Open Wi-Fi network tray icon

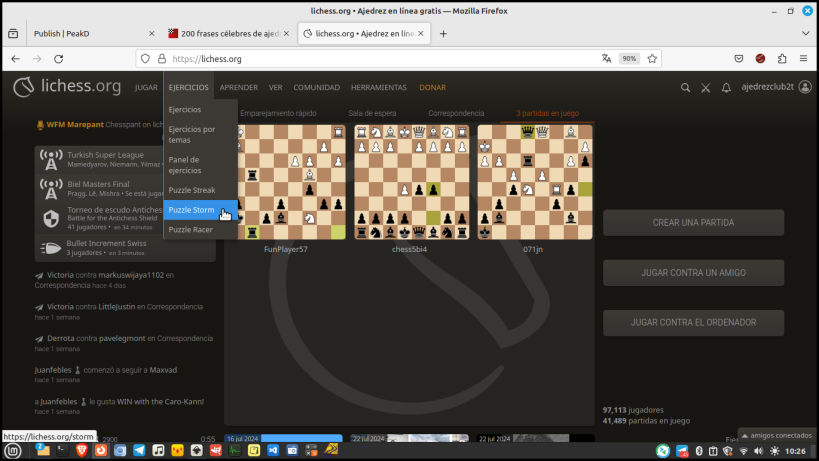(743, 451)
